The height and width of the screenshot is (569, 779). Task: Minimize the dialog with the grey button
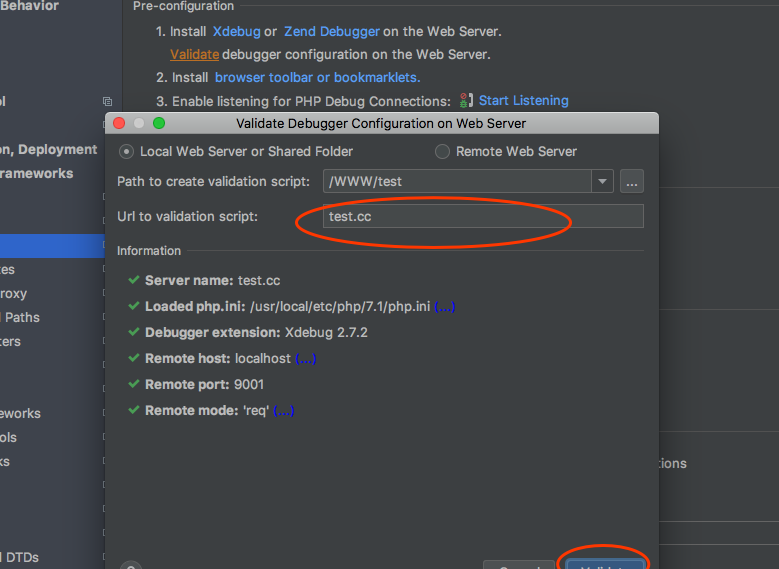point(139,123)
